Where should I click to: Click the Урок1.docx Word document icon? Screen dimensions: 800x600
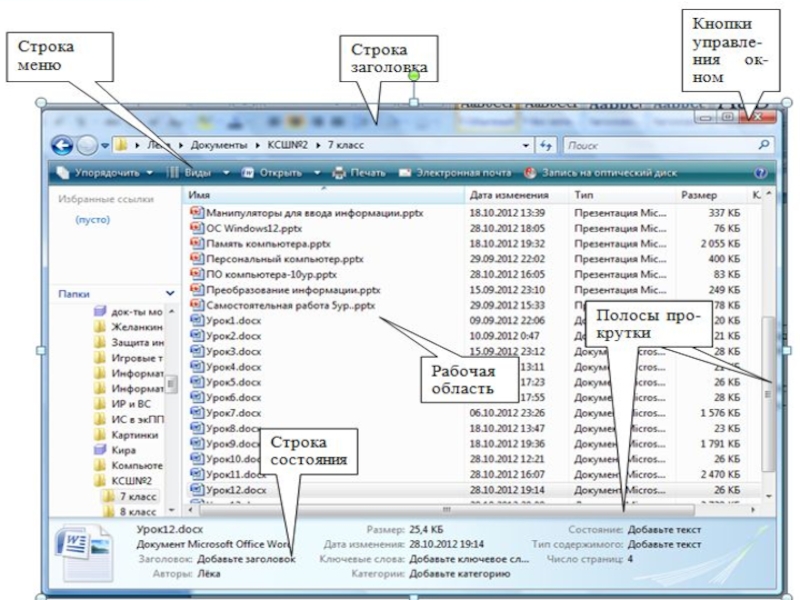point(197,321)
